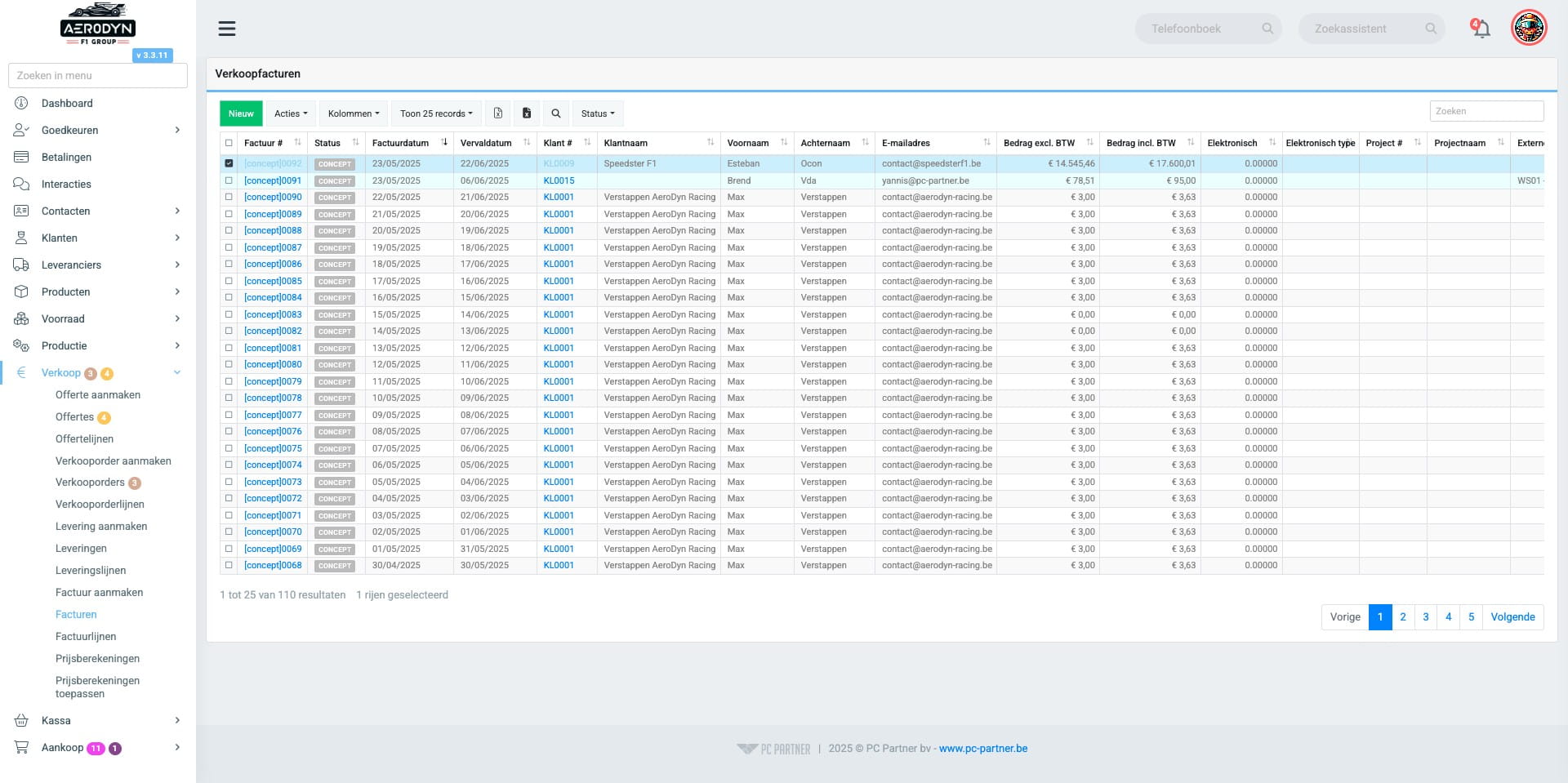Open Leveringen menu item
Image resolution: width=1568 pixels, height=783 pixels.
tap(81, 549)
